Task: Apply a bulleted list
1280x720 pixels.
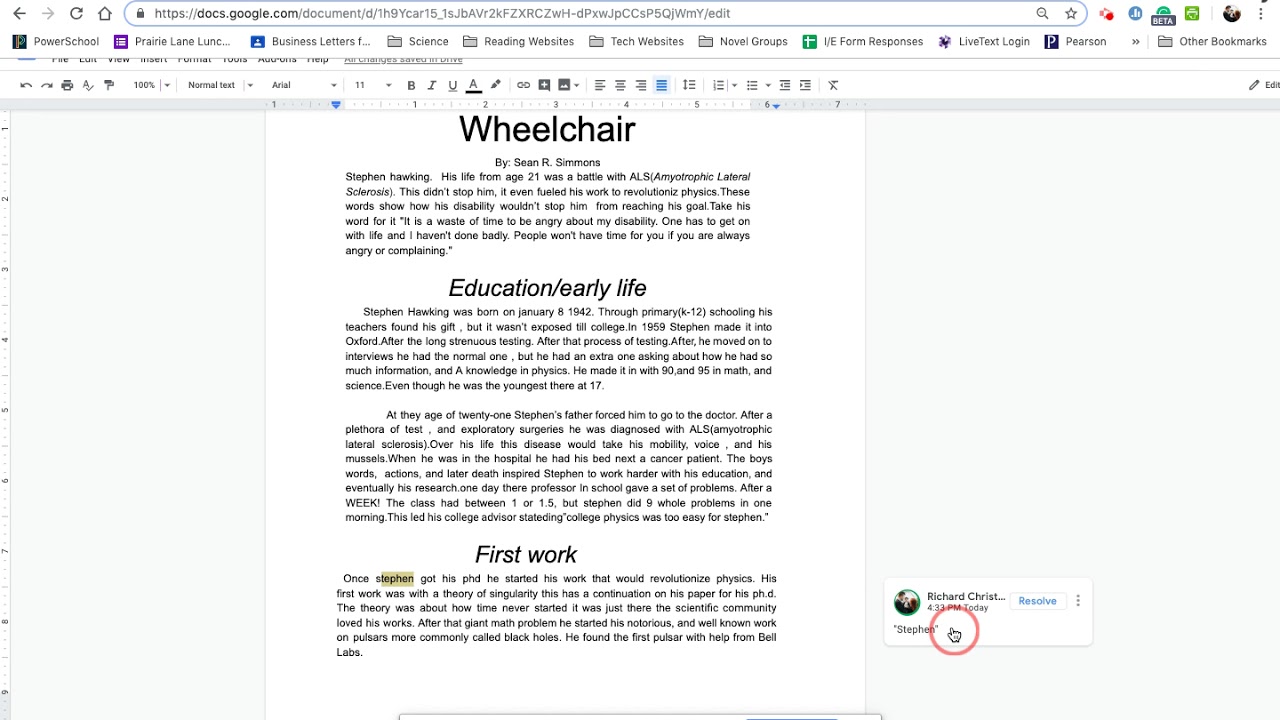Action: point(752,85)
